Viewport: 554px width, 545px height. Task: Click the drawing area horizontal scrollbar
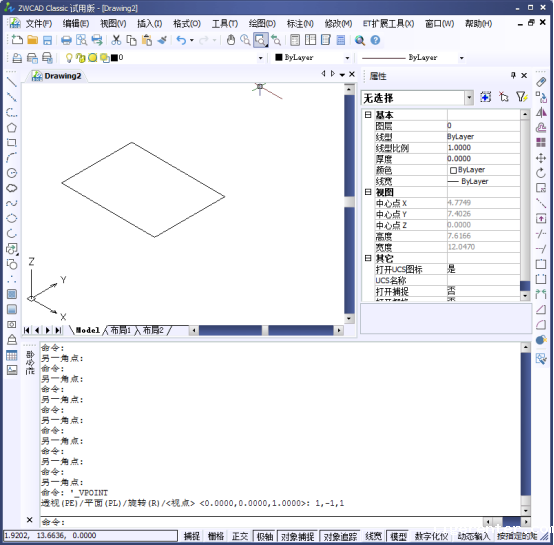point(266,331)
